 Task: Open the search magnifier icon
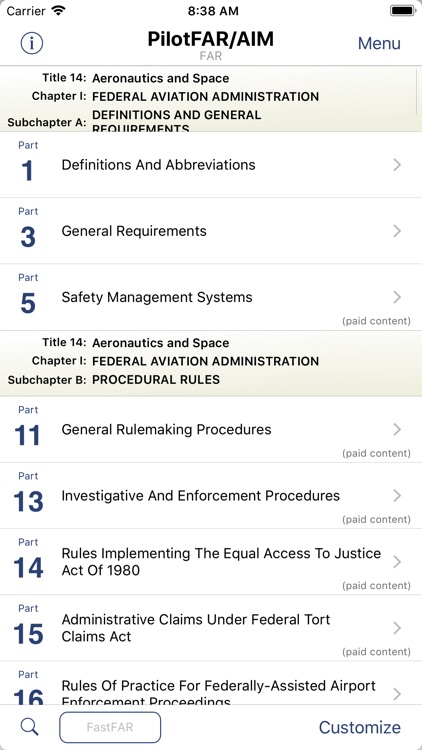pos(30,727)
